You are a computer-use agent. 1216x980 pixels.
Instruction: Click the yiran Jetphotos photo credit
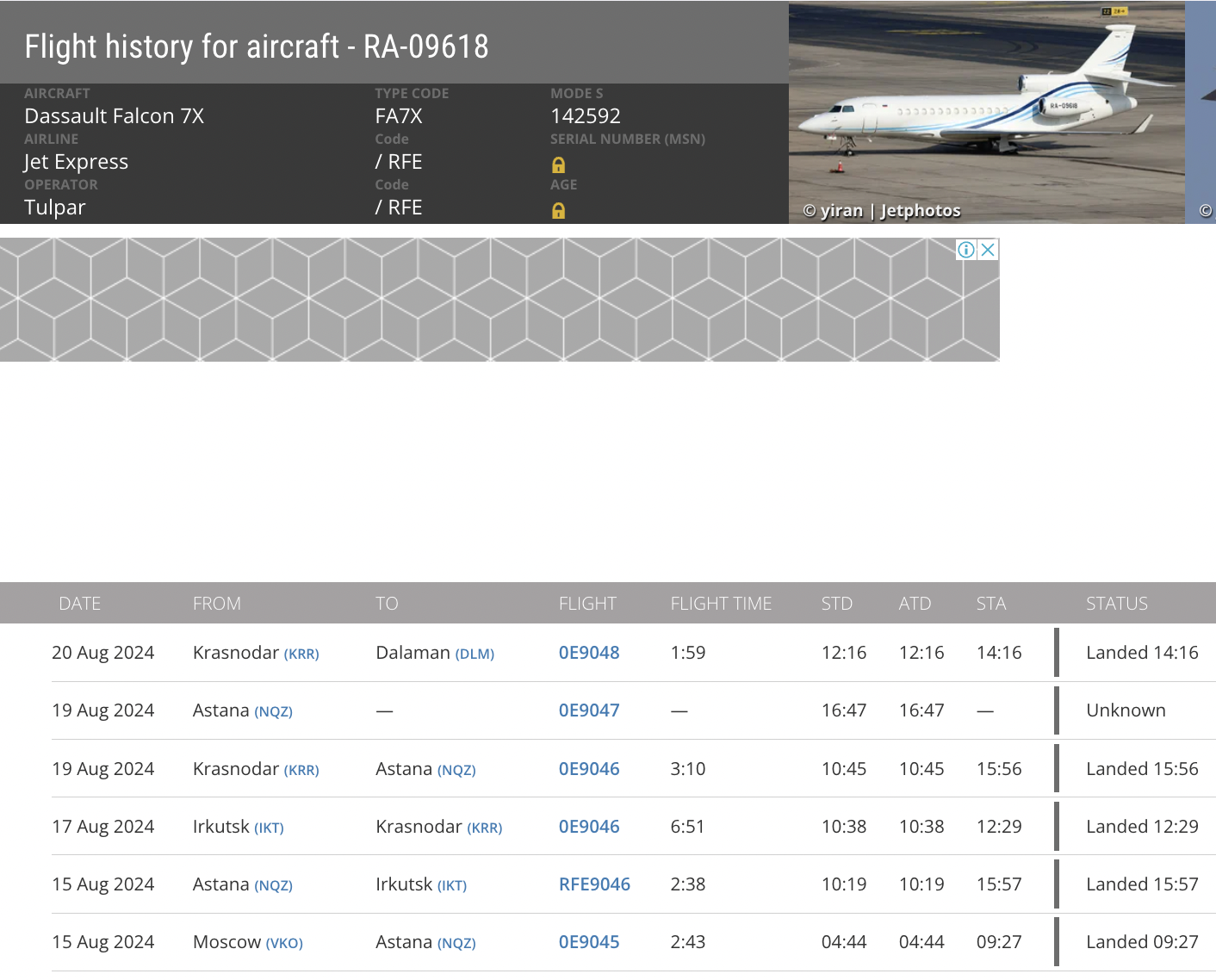[x=882, y=211]
